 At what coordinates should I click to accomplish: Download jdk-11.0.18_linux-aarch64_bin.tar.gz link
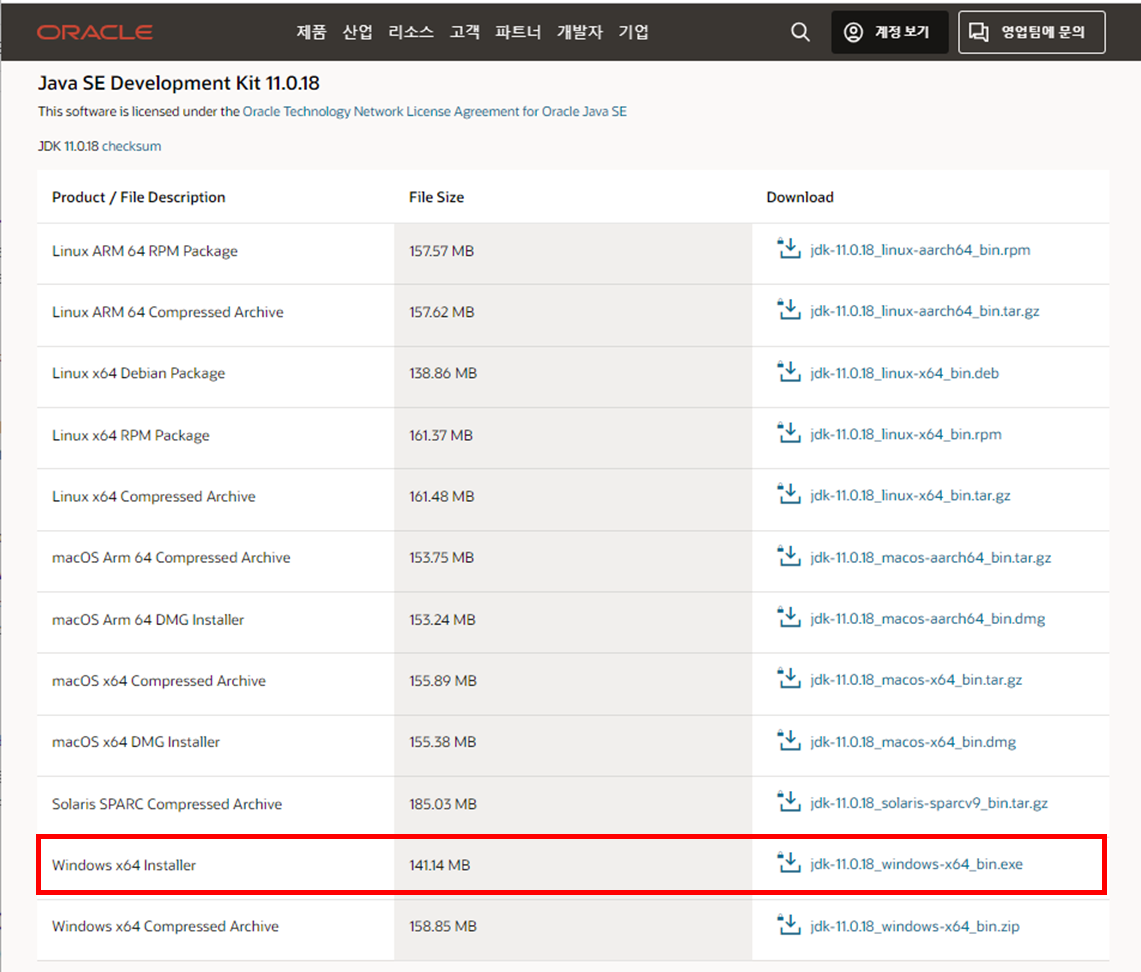point(924,311)
